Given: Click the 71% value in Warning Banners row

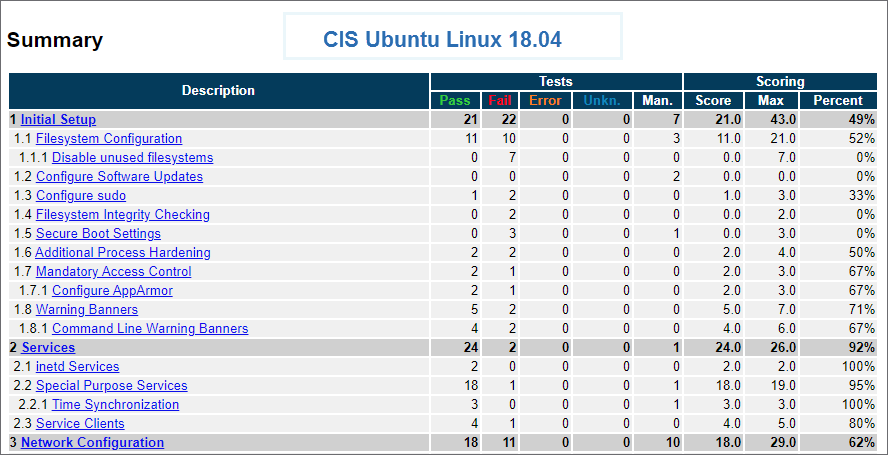Looking at the screenshot, I should (x=862, y=309).
